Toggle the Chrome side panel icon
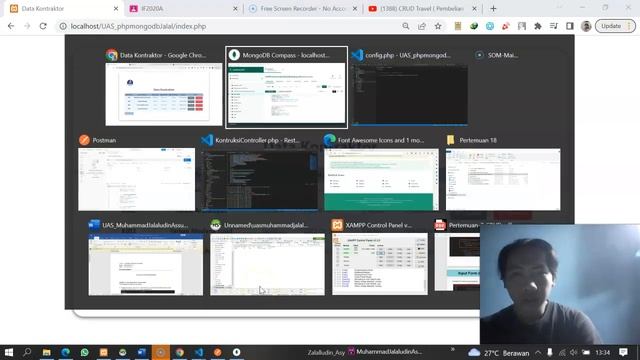The height and width of the screenshot is (360, 640). [x=570, y=26]
